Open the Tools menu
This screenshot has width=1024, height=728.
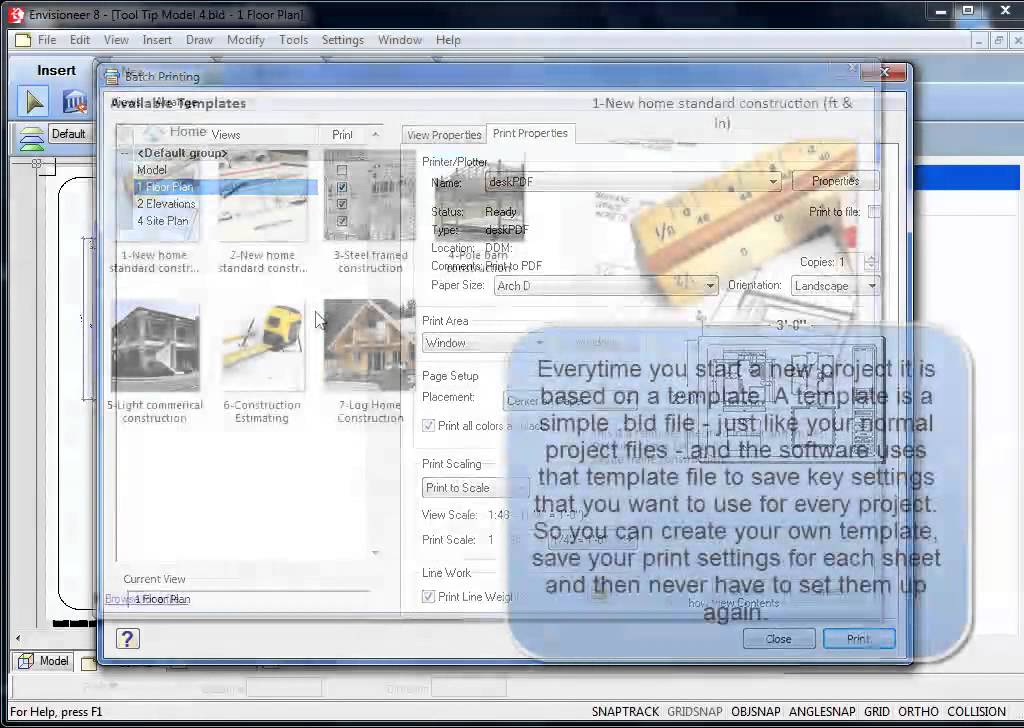click(x=294, y=40)
